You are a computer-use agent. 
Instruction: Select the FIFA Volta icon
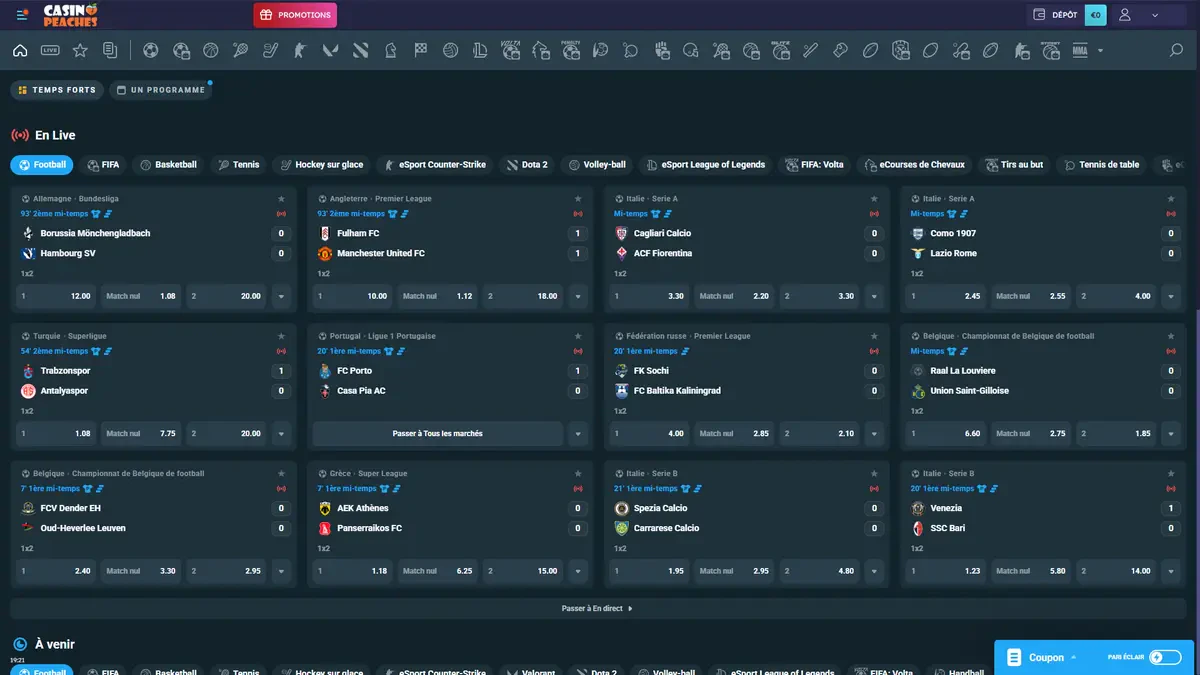(x=511, y=50)
